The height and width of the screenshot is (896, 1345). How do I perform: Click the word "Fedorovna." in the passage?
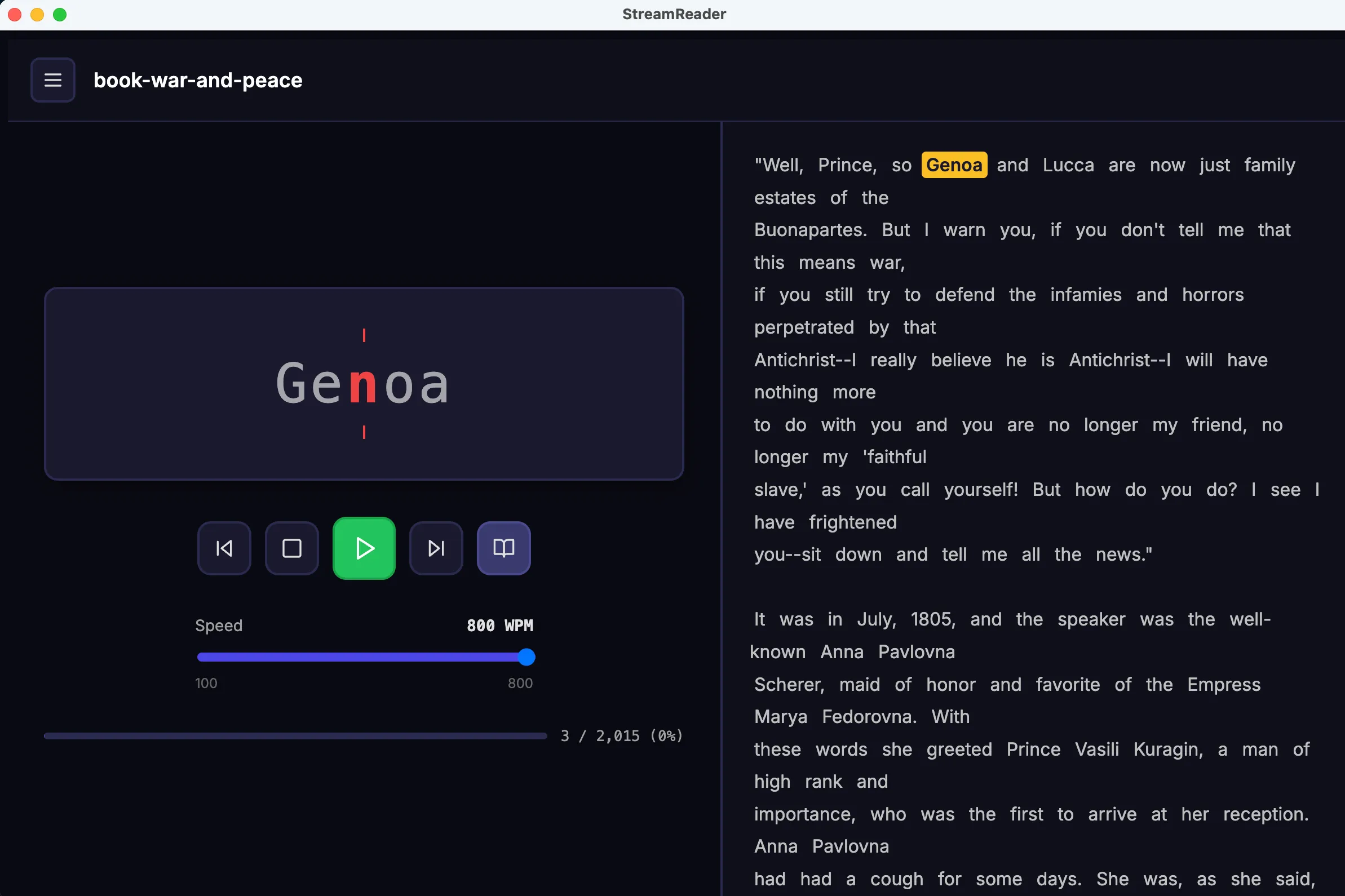point(869,717)
